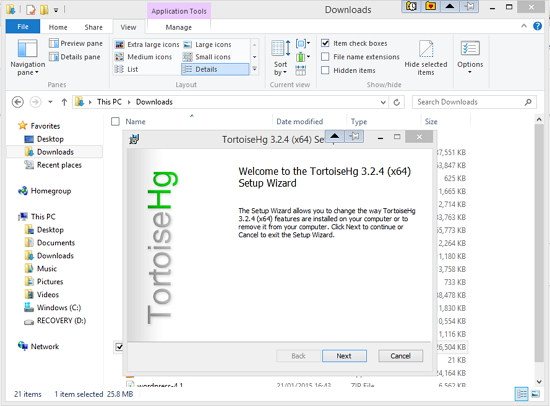Screen dimensions: 550x406
Task: Toggle the Preview pane
Action: (x=76, y=44)
